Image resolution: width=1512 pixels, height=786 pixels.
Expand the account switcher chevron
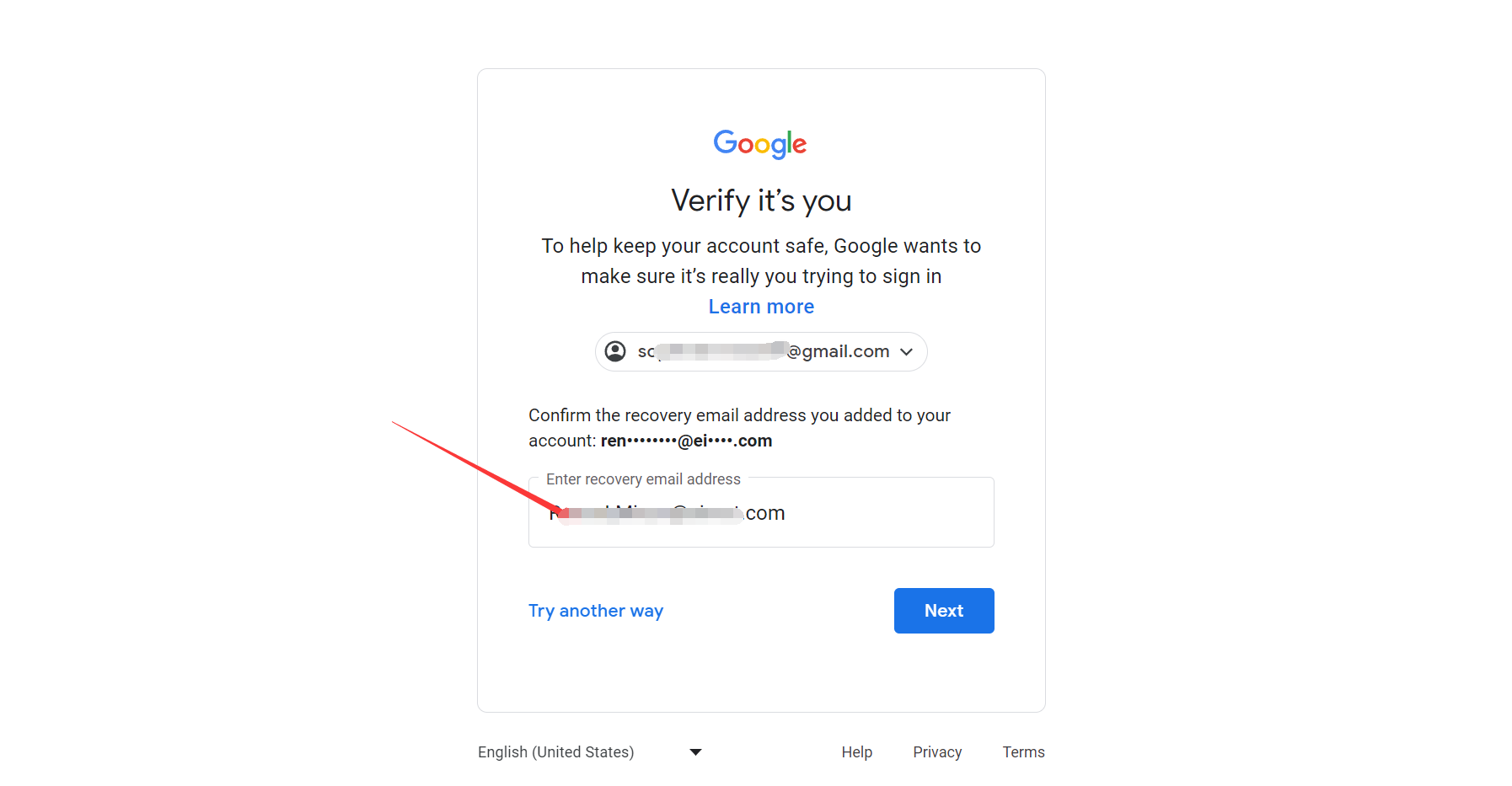pyautogui.click(x=907, y=352)
